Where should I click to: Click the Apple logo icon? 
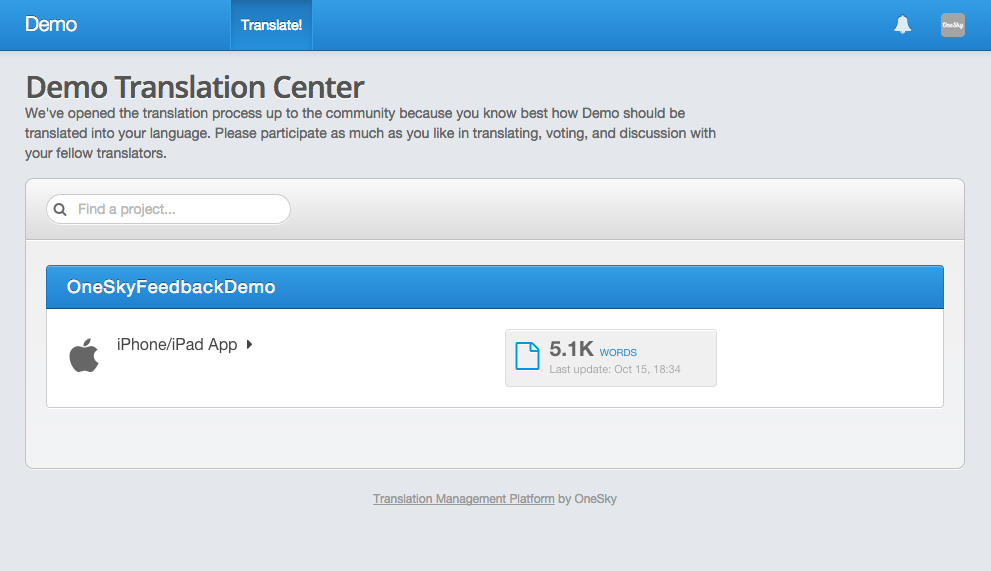click(84, 355)
